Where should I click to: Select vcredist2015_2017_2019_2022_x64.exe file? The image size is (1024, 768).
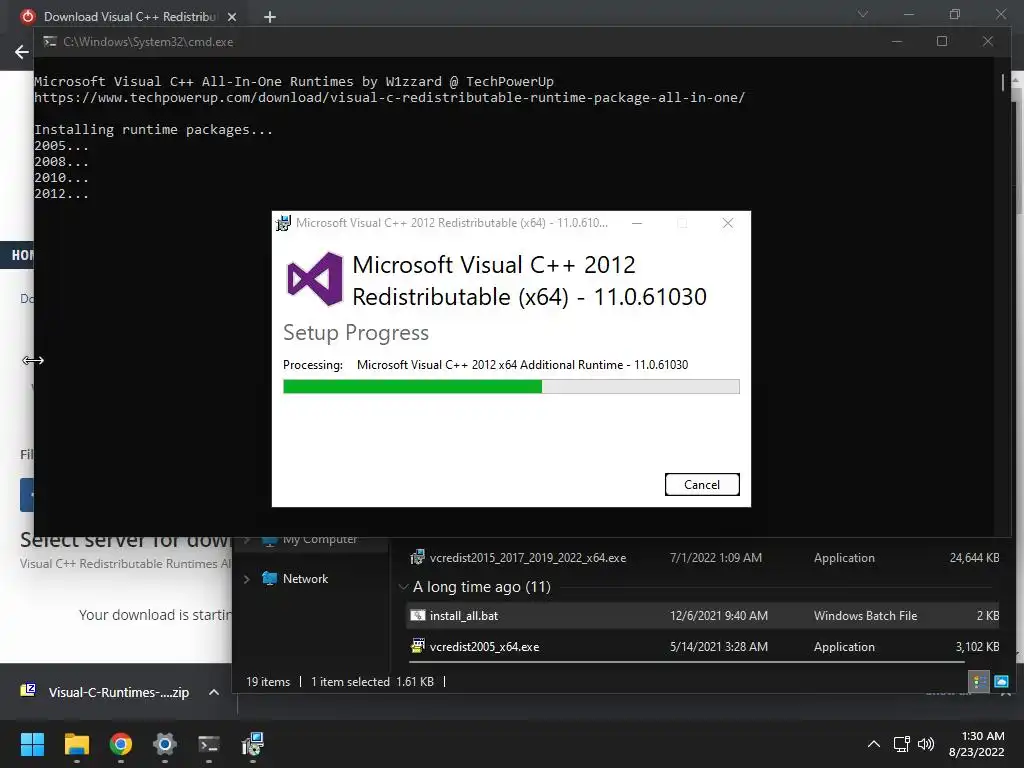(703, 558)
